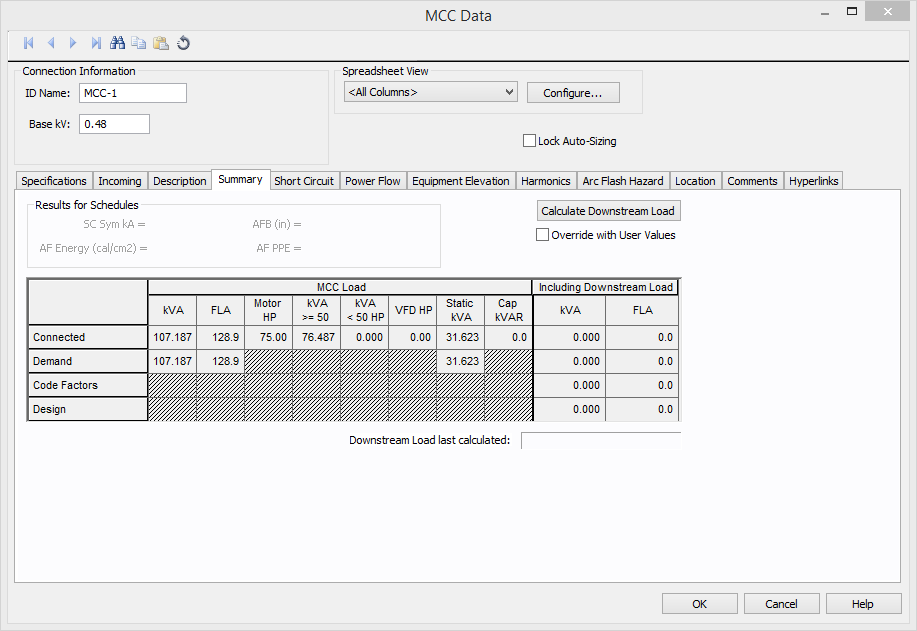The image size is (917, 631).
Task: Click the previous record arrow
Action: tap(51, 43)
